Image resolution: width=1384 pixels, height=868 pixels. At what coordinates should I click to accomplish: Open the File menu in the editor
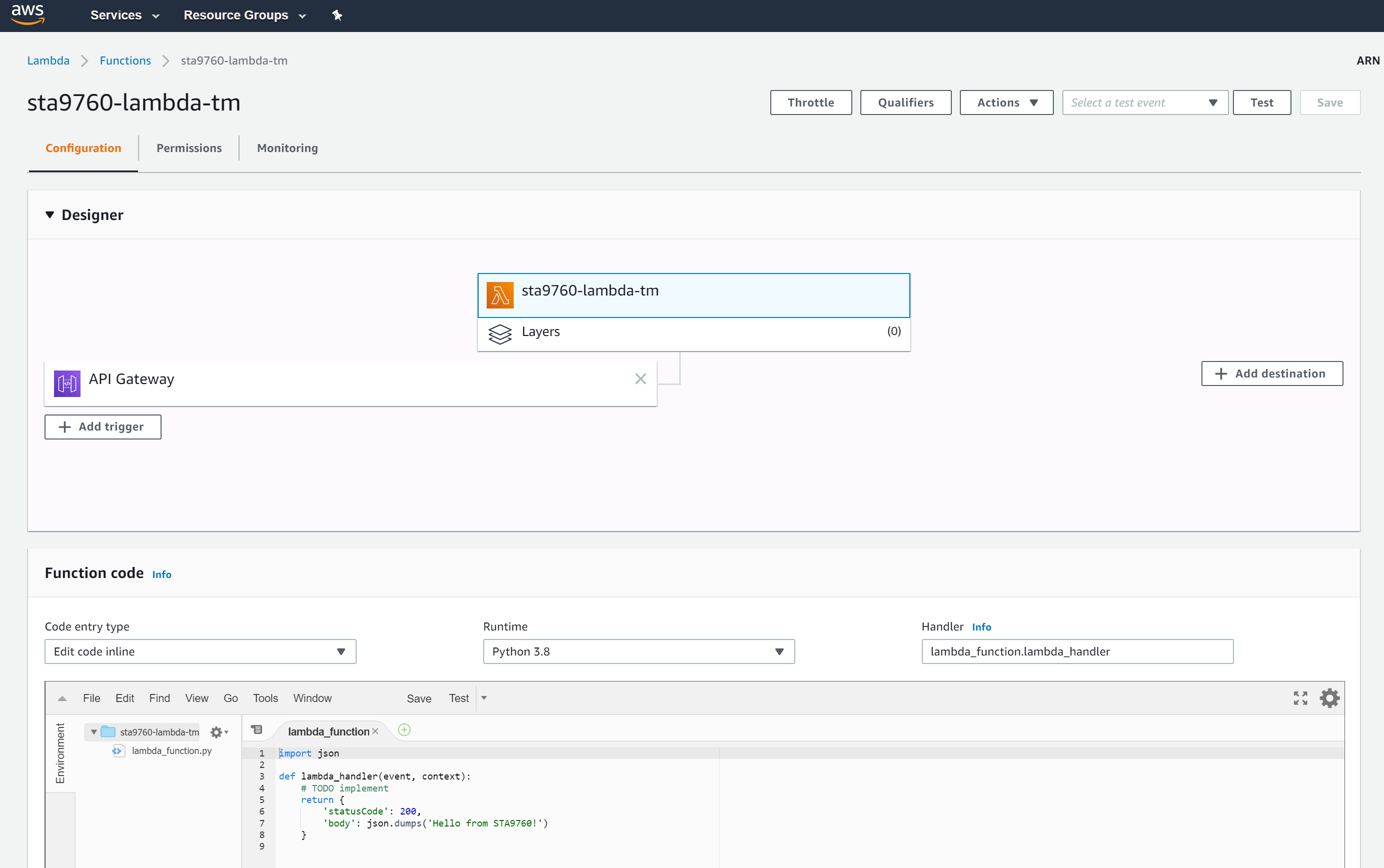(x=91, y=697)
